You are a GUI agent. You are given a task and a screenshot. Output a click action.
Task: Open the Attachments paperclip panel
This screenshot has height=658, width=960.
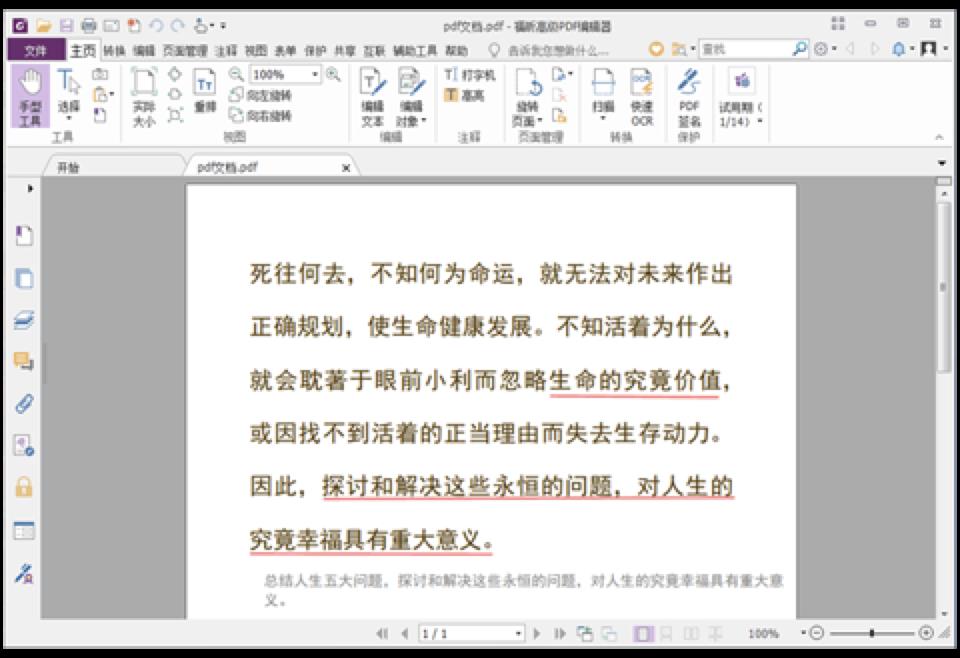[x=24, y=404]
